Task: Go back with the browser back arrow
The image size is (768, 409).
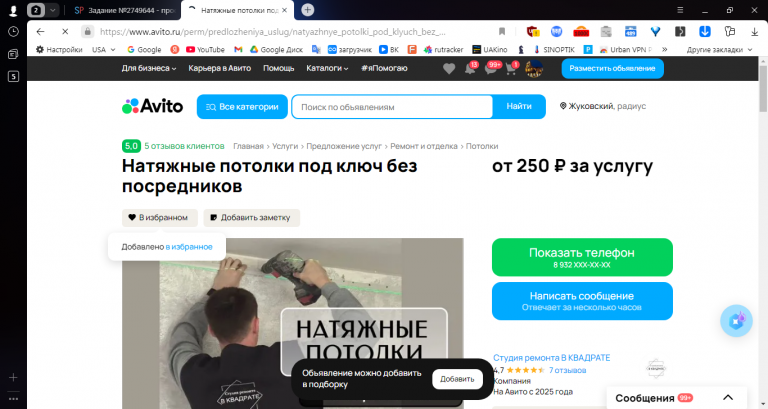Action: point(40,32)
